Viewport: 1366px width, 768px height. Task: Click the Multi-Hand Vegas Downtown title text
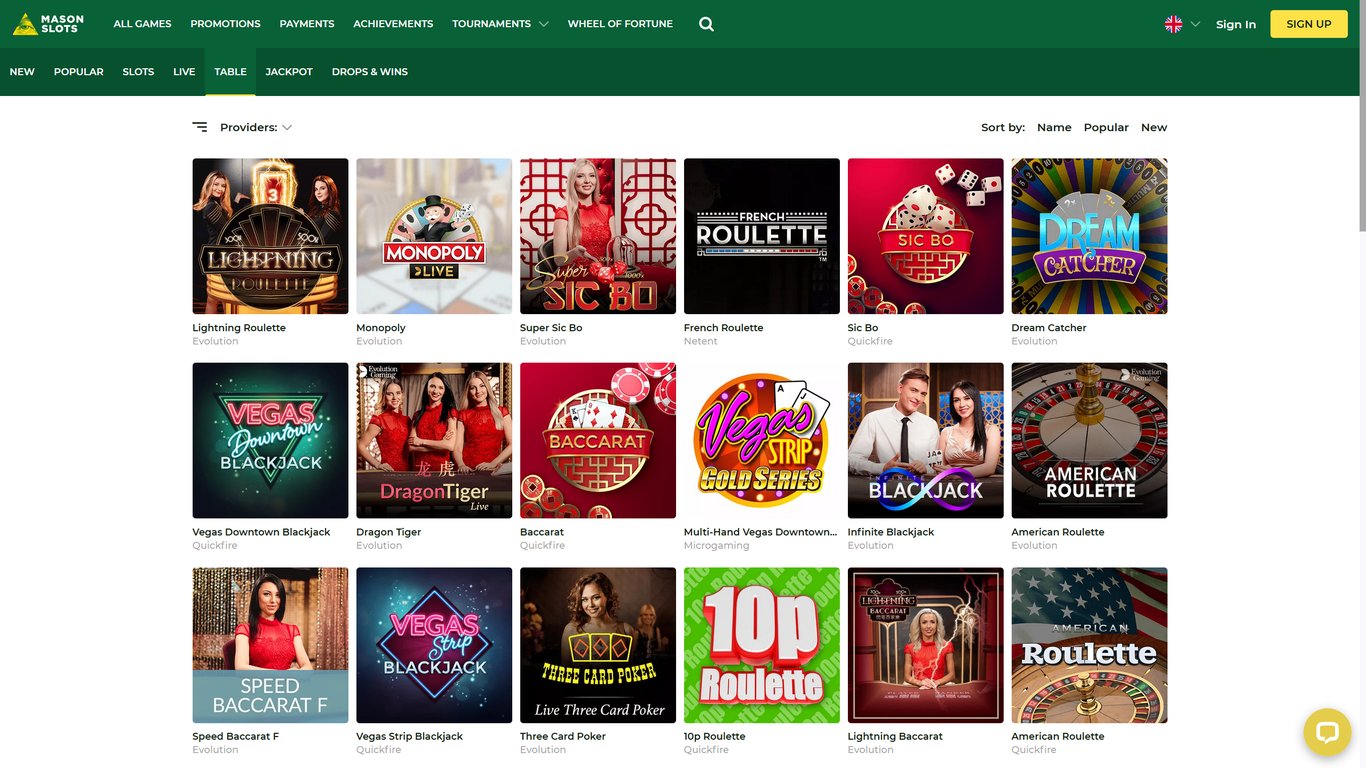(761, 532)
